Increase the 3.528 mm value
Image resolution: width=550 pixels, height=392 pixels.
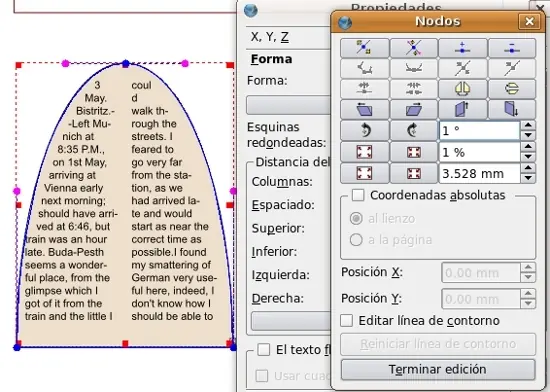pos(528,168)
